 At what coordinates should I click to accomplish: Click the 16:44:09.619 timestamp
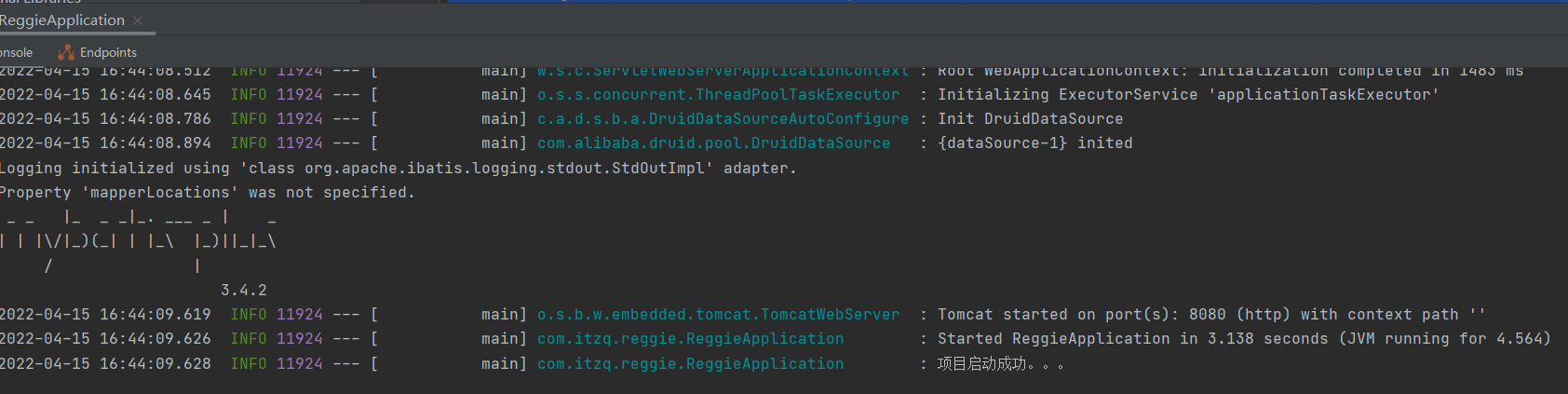[x=155, y=314]
